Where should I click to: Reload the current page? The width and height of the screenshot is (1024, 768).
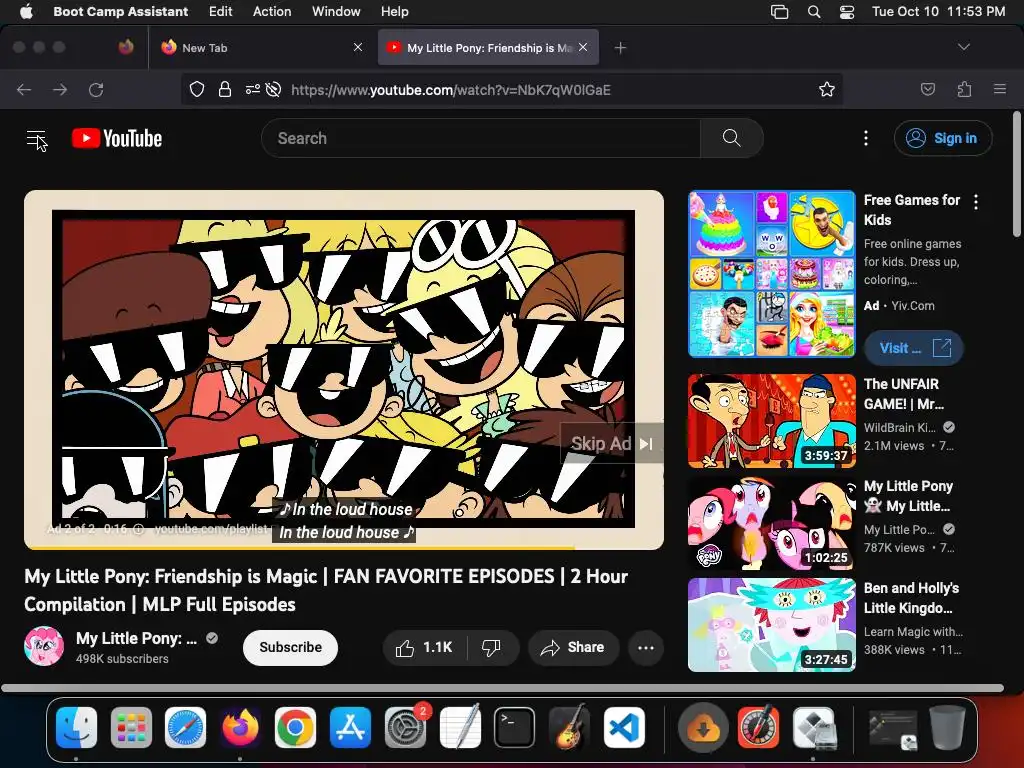click(x=96, y=89)
